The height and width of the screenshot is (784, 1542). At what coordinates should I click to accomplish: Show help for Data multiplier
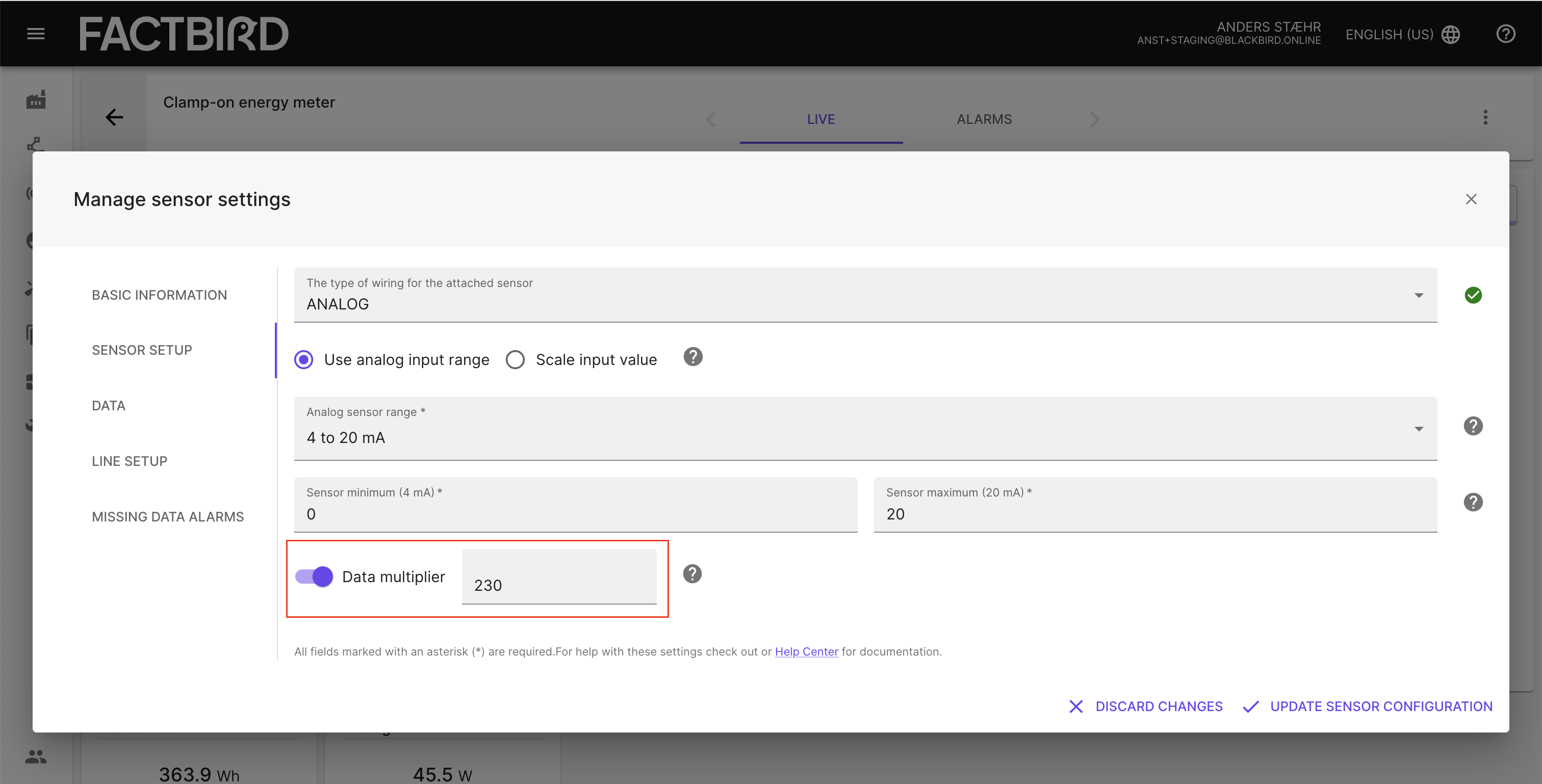click(692, 574)
